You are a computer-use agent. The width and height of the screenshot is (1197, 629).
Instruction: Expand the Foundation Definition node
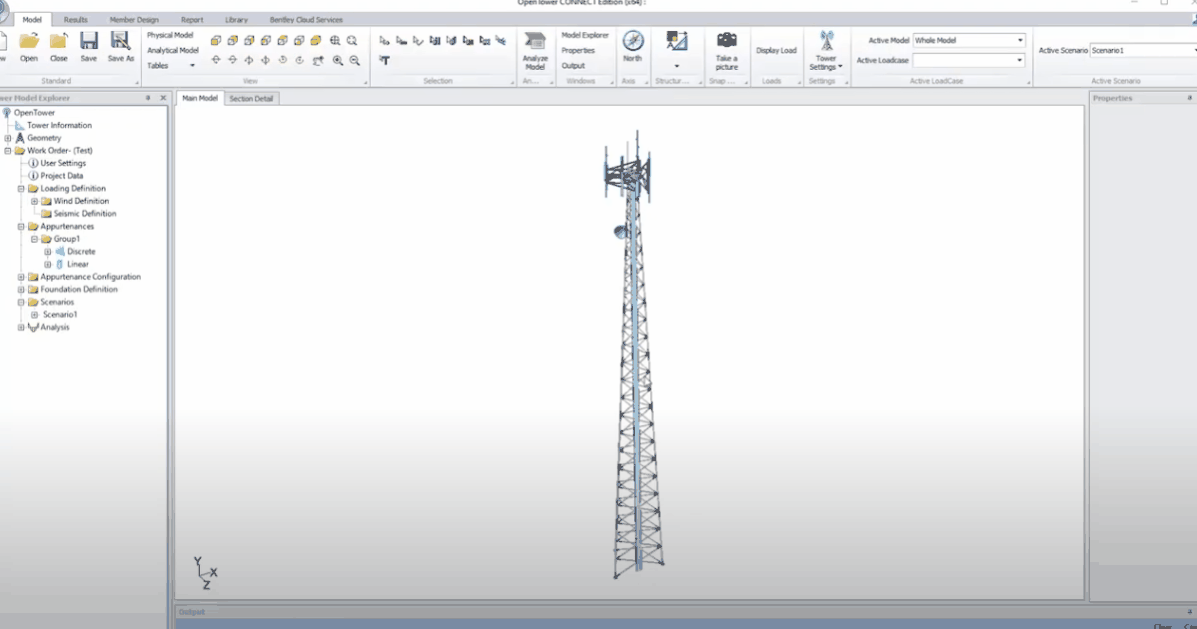tap(21, 289)
